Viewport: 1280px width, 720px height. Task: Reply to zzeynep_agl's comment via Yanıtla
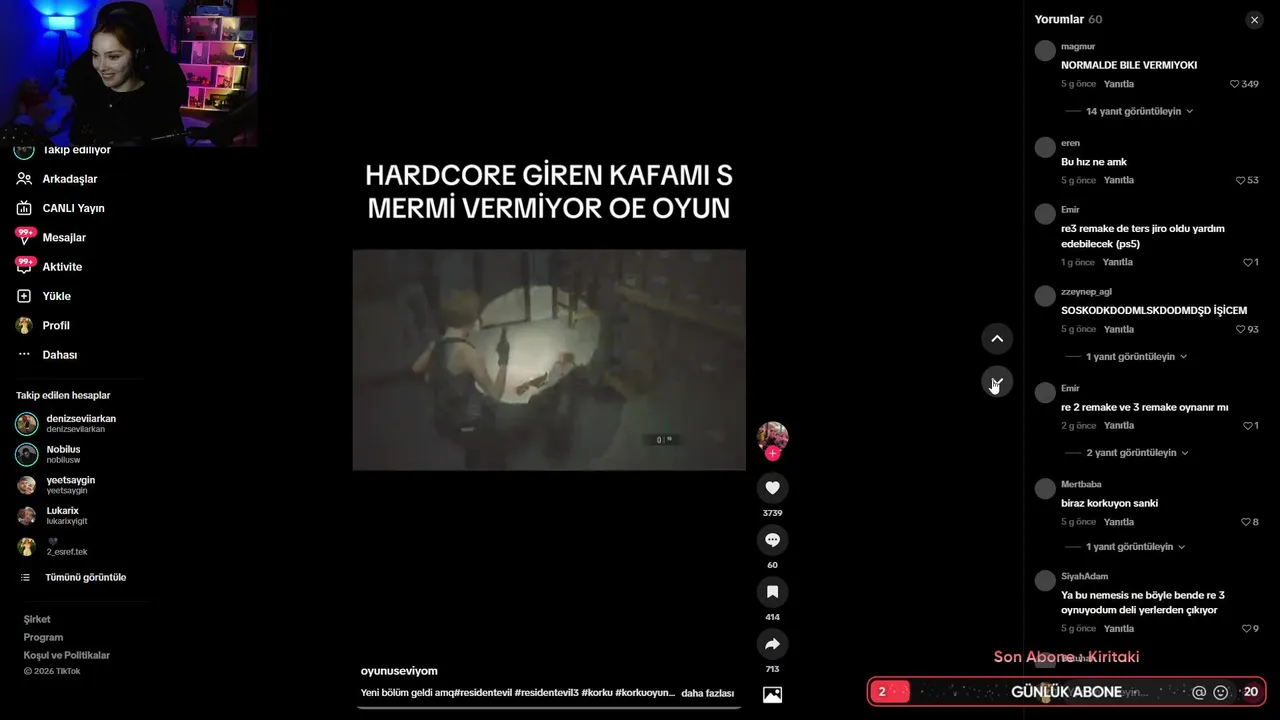(x=1119, y=329)
